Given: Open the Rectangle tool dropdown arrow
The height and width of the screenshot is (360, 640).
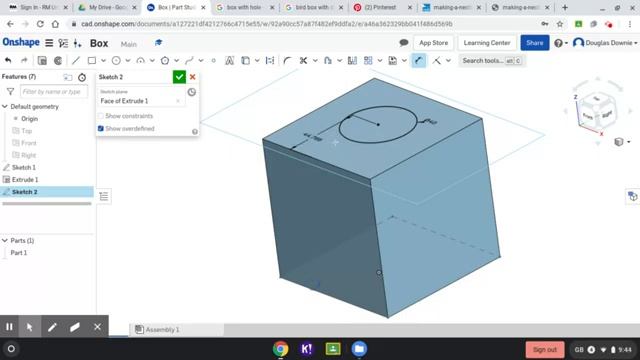Looking at the screenshot, I should click(103, 60).
